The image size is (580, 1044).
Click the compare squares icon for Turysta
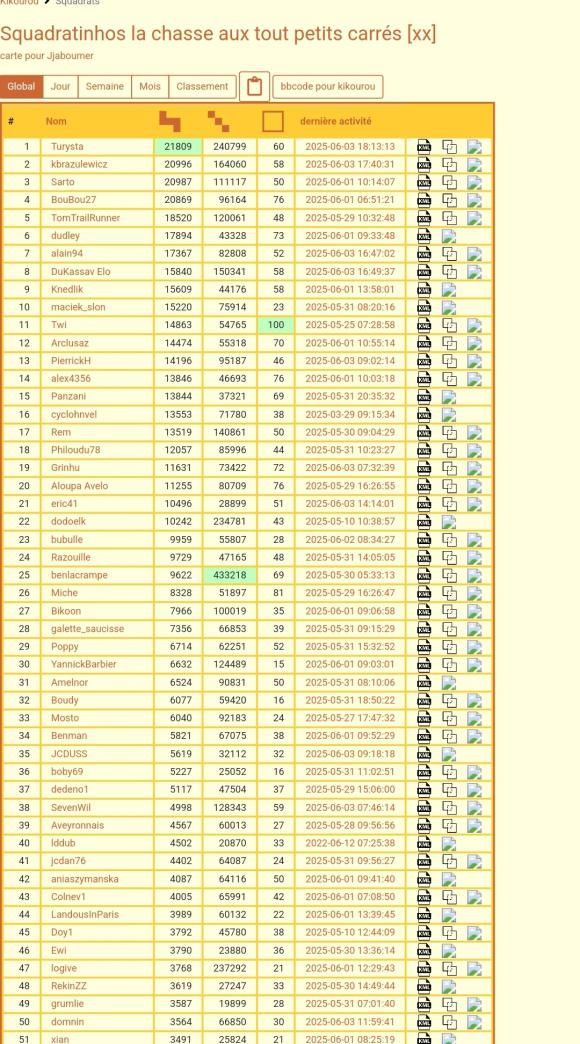click(449, 146)
